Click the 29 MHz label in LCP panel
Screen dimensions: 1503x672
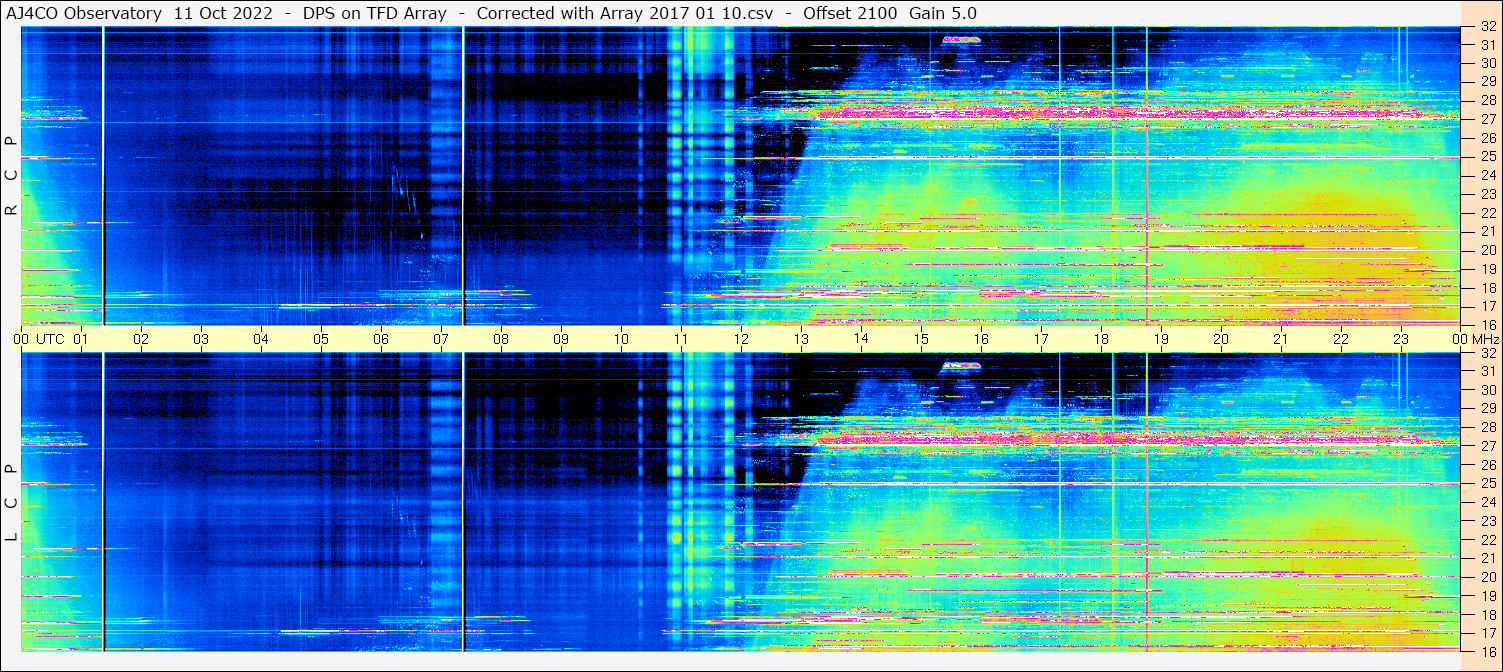click(1488, 409)
